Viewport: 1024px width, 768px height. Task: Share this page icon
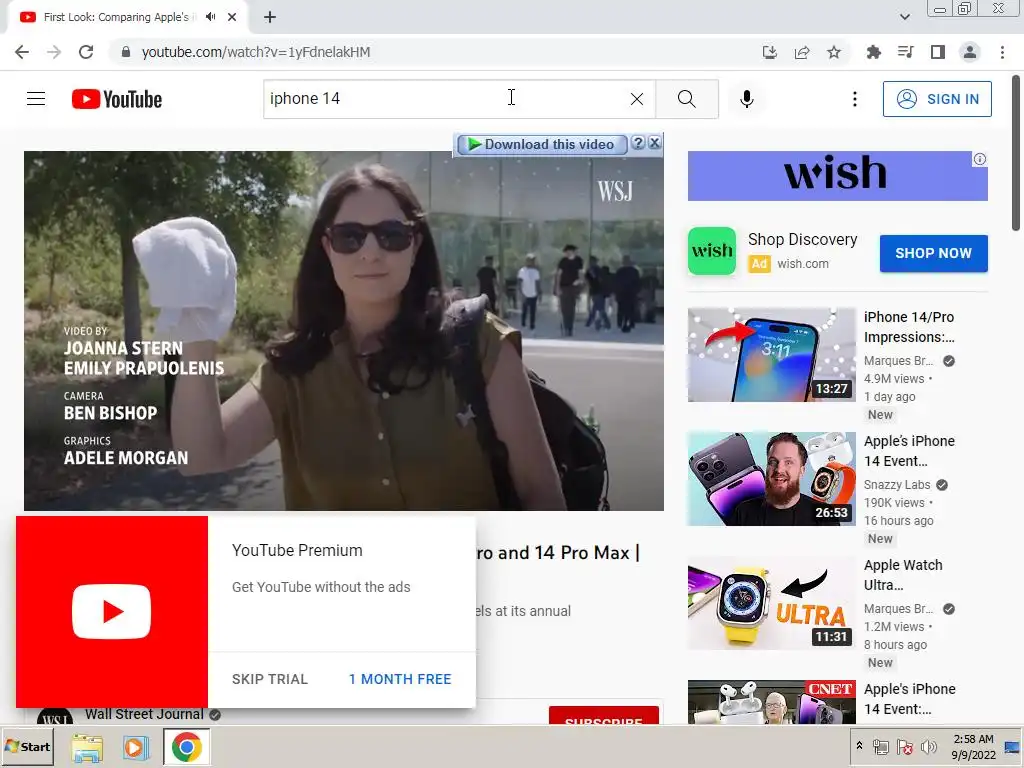pyautogui.click(x=802, y=52)
